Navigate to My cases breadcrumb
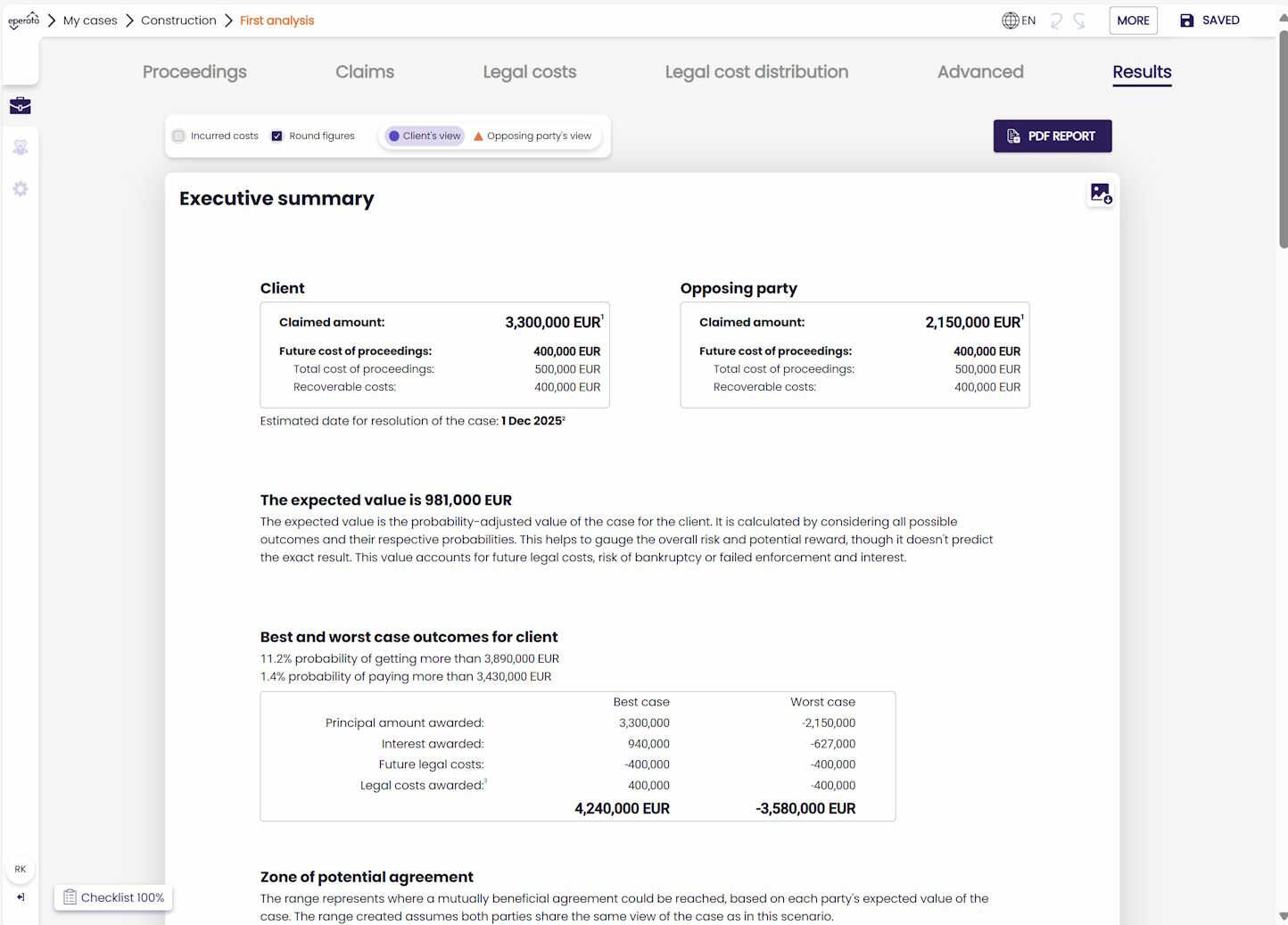Viewport: 1288px width, 925px height. pos(90,21)
